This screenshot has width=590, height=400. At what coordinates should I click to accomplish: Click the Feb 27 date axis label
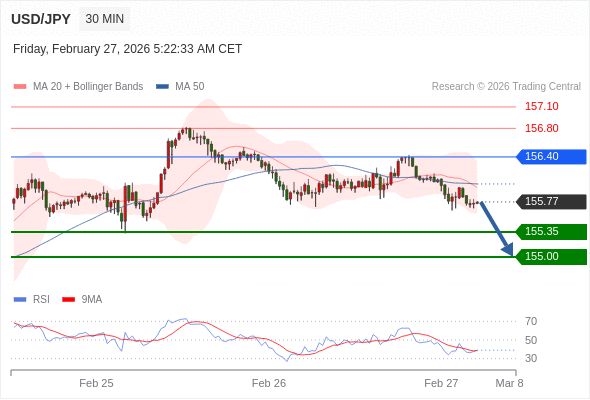441,383
